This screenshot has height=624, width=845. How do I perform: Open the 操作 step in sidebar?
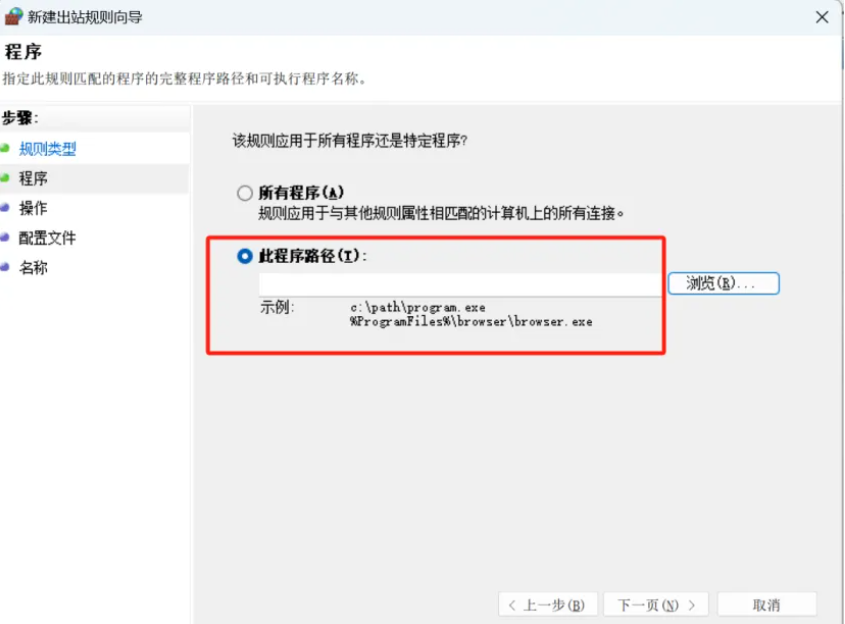(x=33, y=208)
